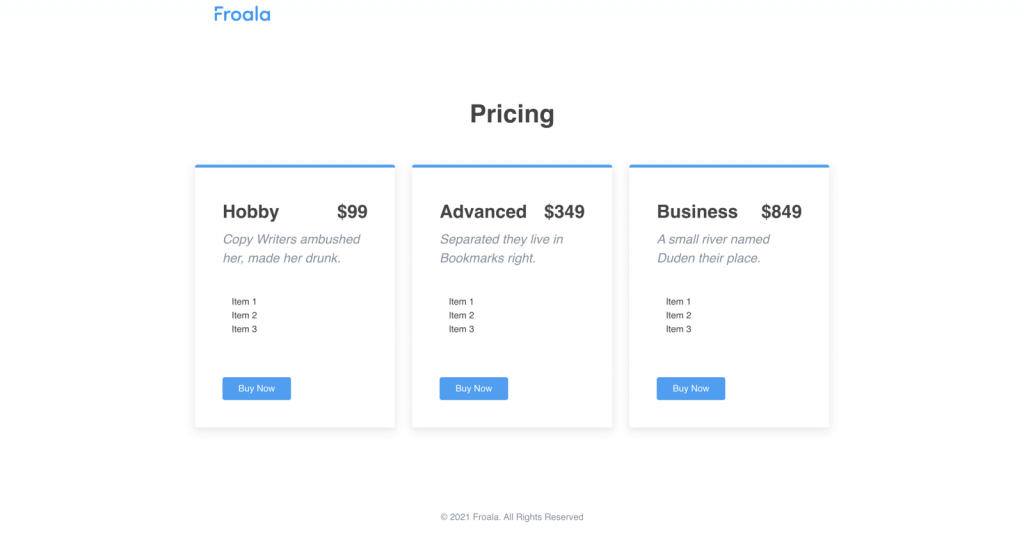Click the Froala logo
Screen dimensions: 1024x541
point(242,14)
